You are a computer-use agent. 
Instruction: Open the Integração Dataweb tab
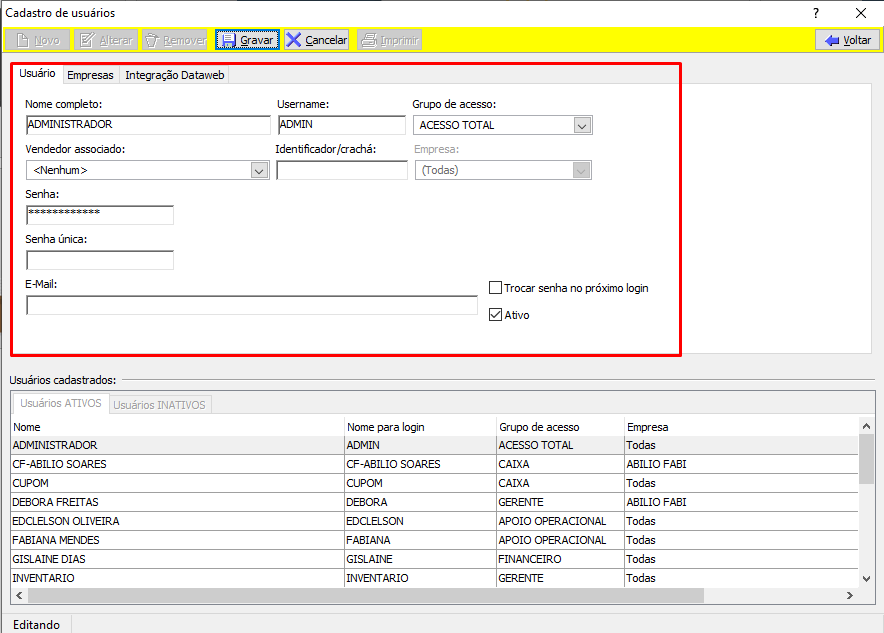[175, 75]
